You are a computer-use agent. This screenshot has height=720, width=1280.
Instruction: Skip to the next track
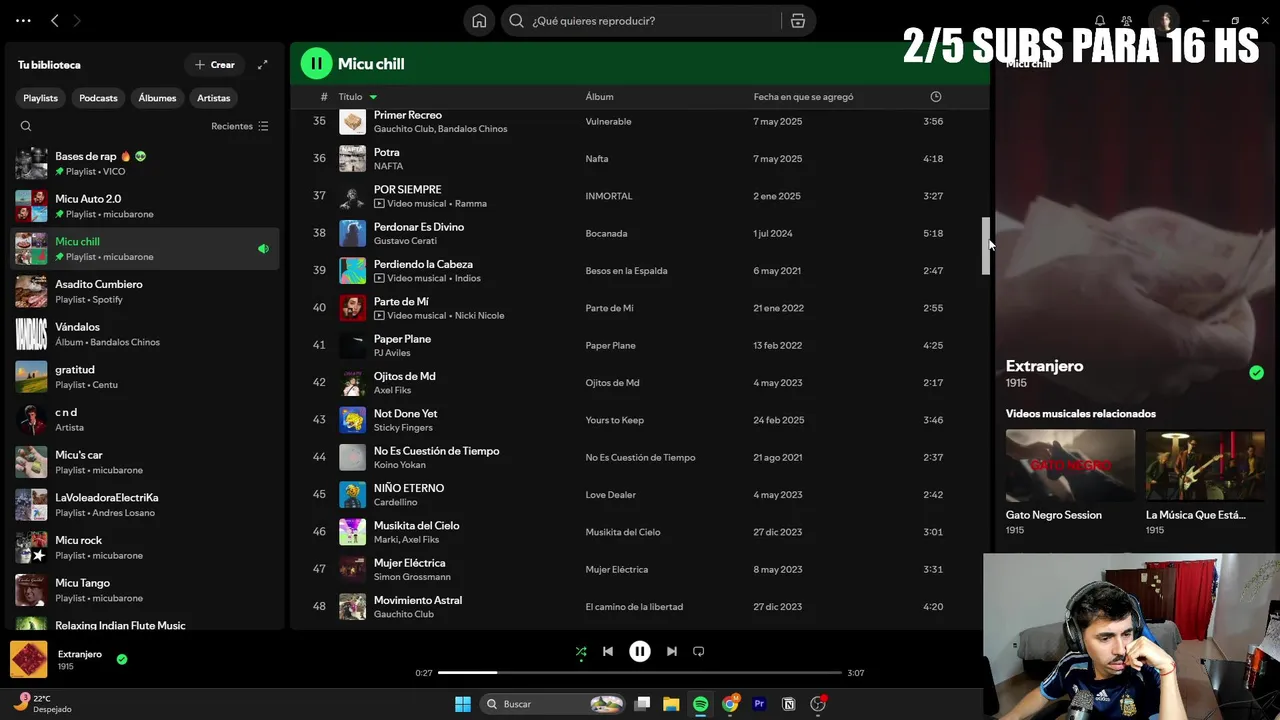point(672,651)
